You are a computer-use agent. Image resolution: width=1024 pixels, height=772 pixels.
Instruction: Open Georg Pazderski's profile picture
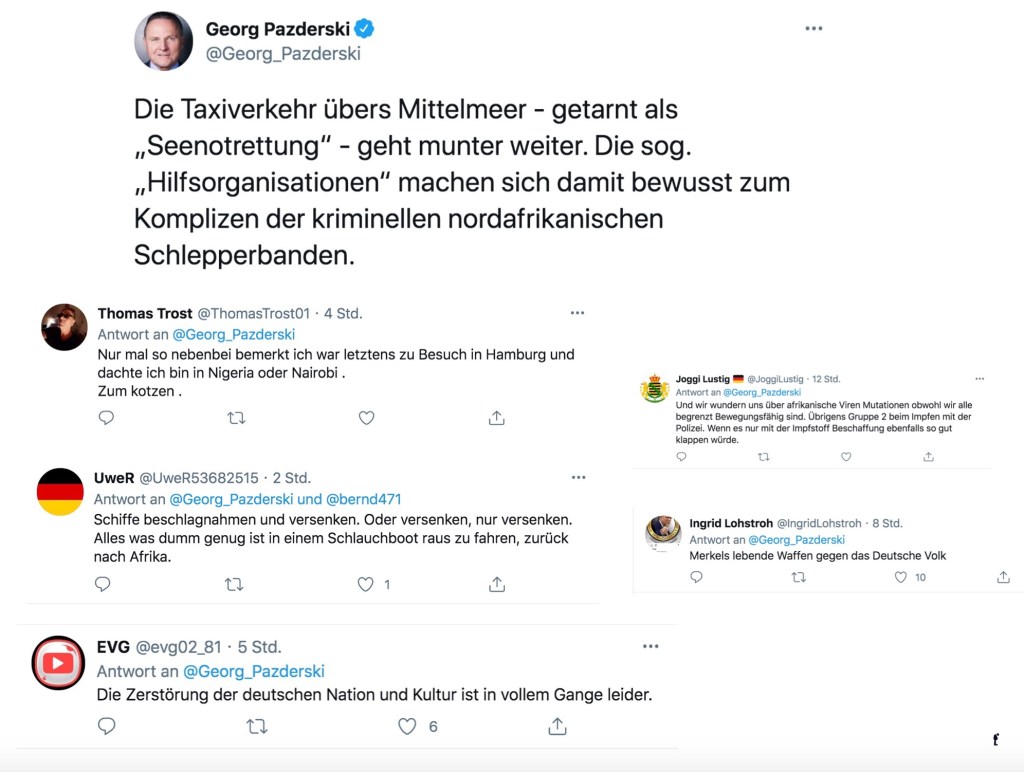[x=163, y=41]
